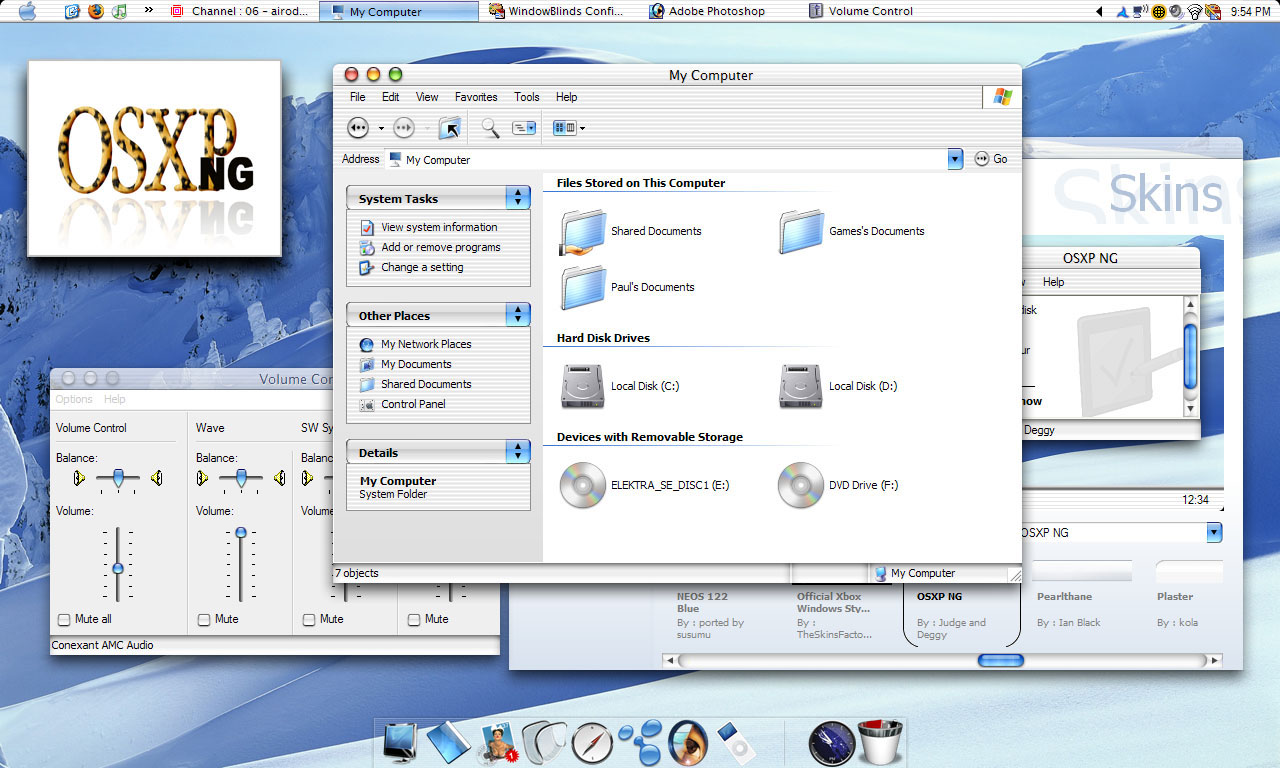Click the Views toolbar icon
The height and width of the screenshot is (768, 1280).
(x=565, y=128)
